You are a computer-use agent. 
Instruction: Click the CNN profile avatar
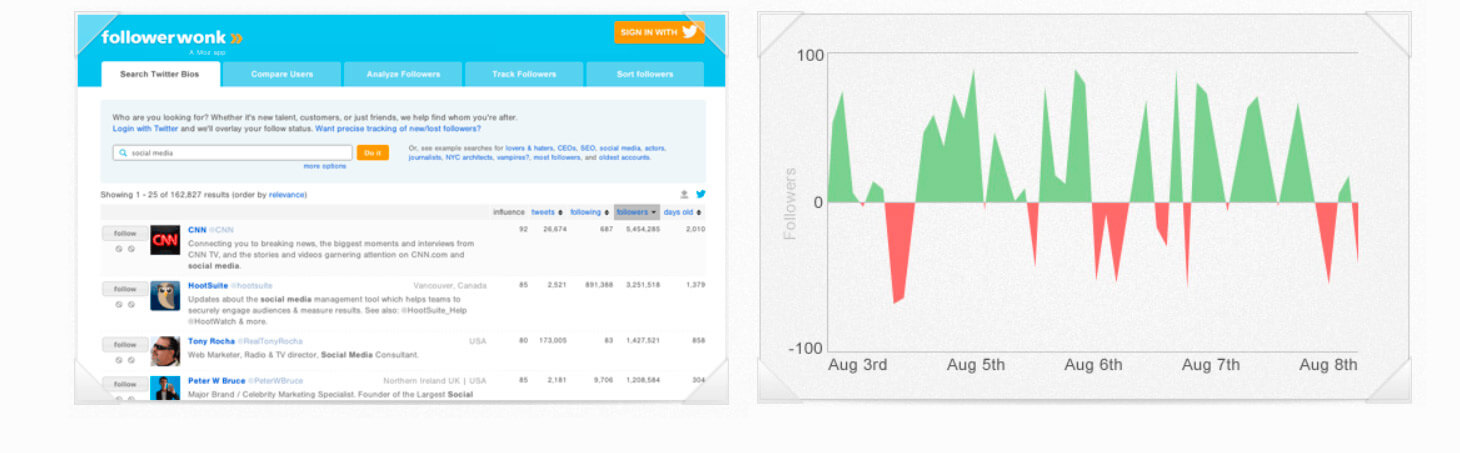(x=165, y=240)
